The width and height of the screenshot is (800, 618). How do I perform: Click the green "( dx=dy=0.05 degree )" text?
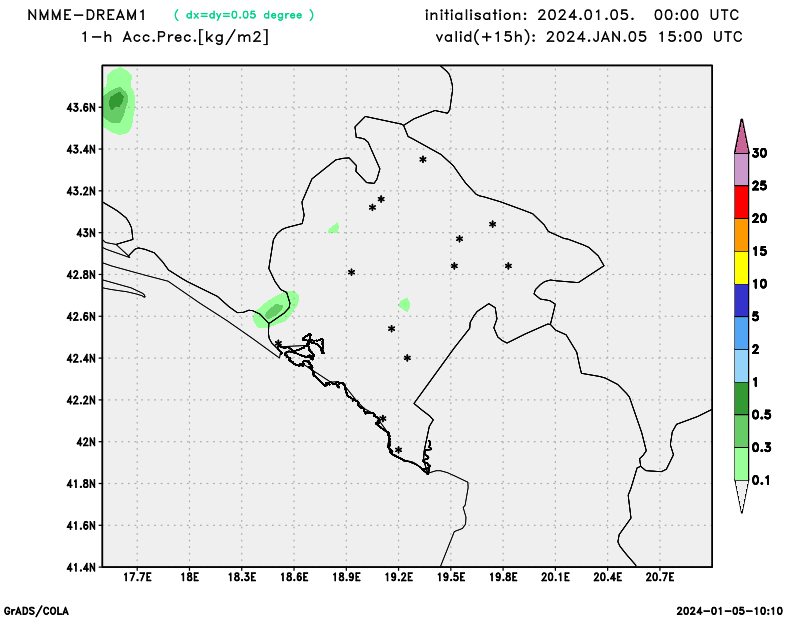click(x=244, y=15)
